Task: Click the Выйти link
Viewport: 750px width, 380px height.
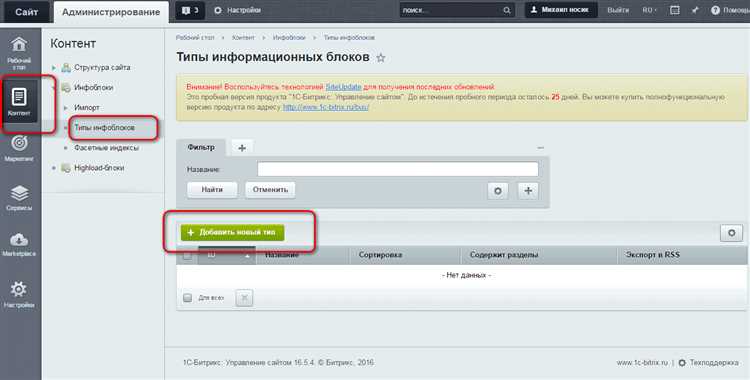Action: [x=618, y=10]
